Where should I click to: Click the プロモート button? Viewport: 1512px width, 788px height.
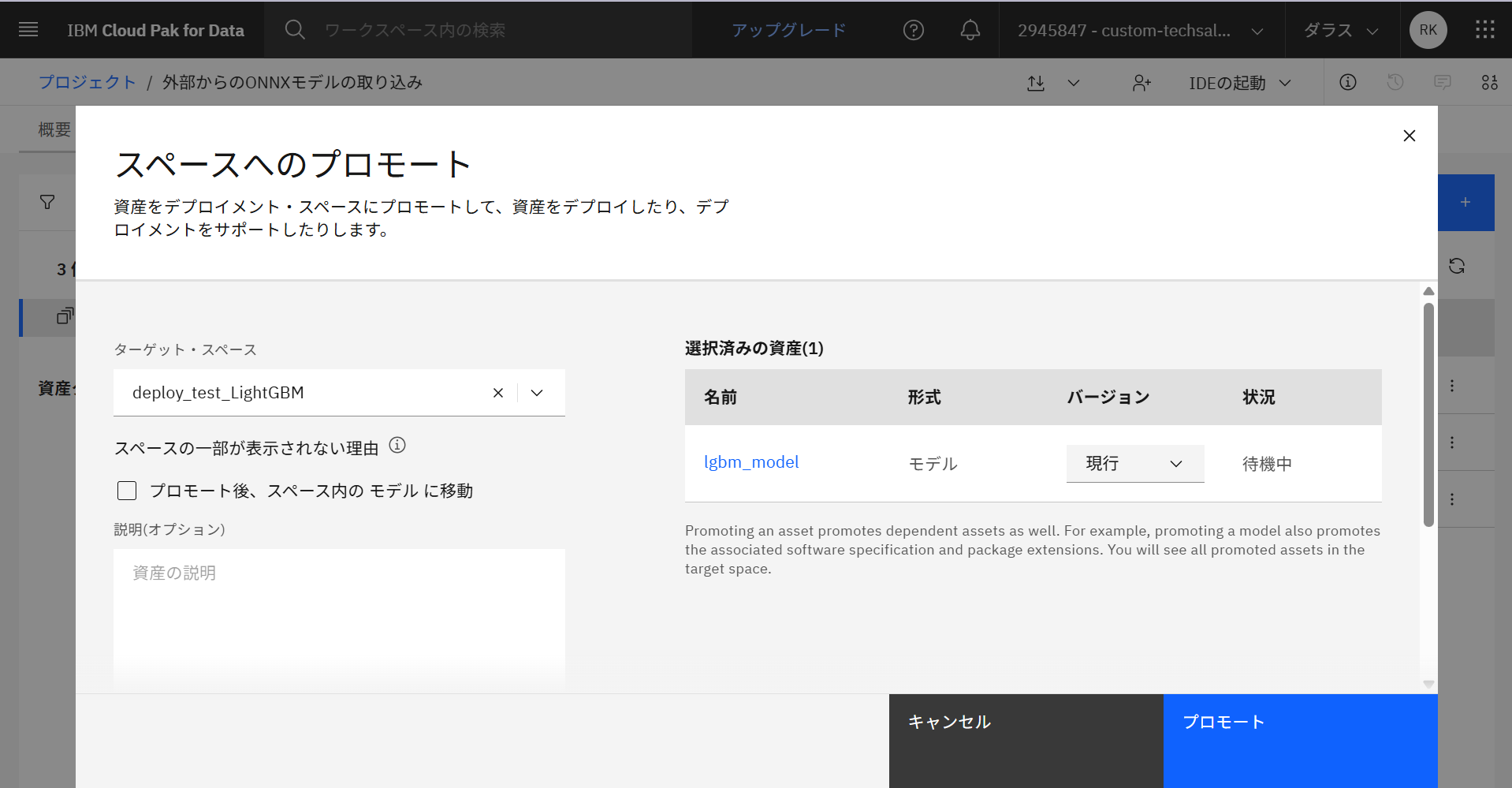[x=1301, y=741]
